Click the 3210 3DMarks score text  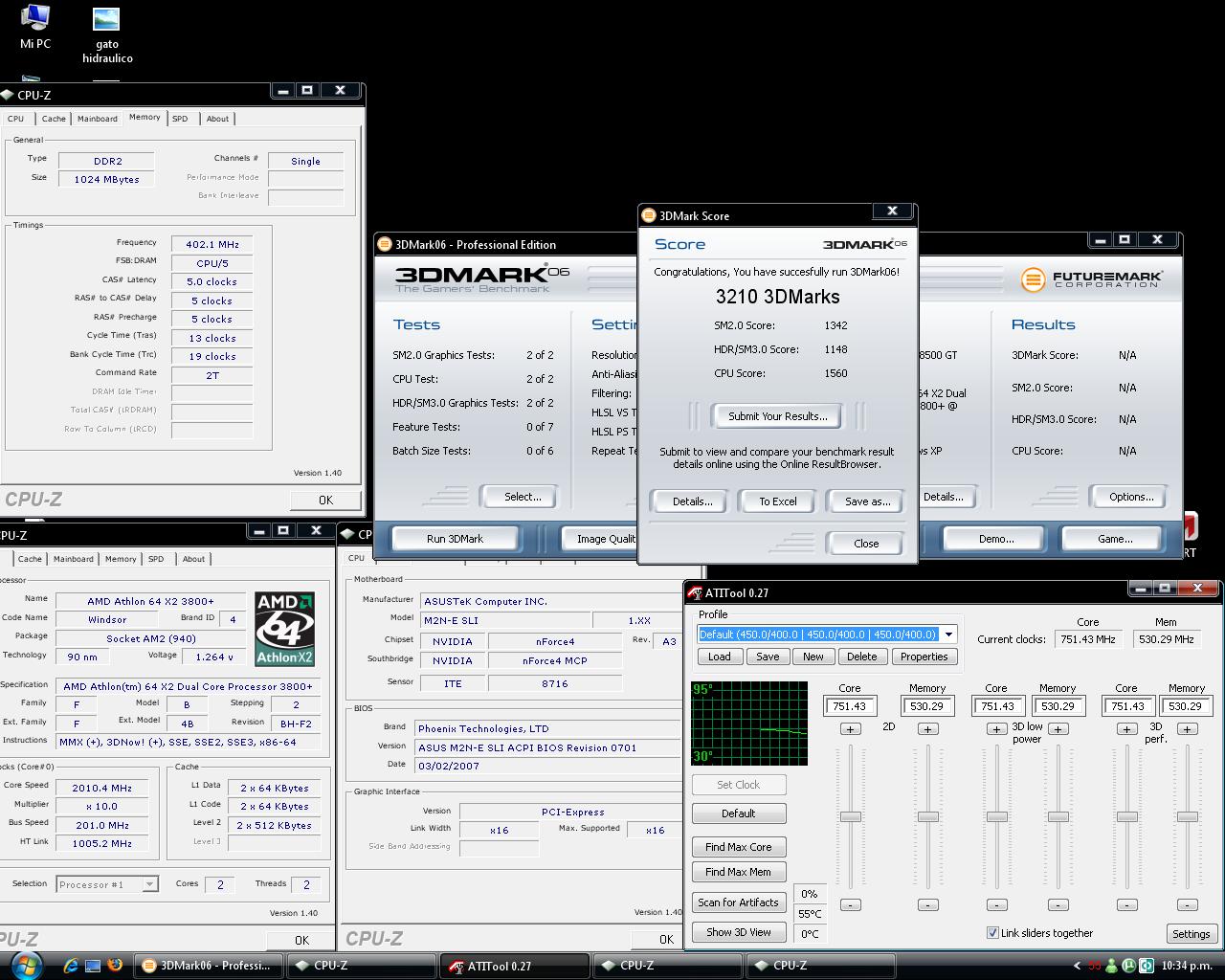[x=777, y=297]
